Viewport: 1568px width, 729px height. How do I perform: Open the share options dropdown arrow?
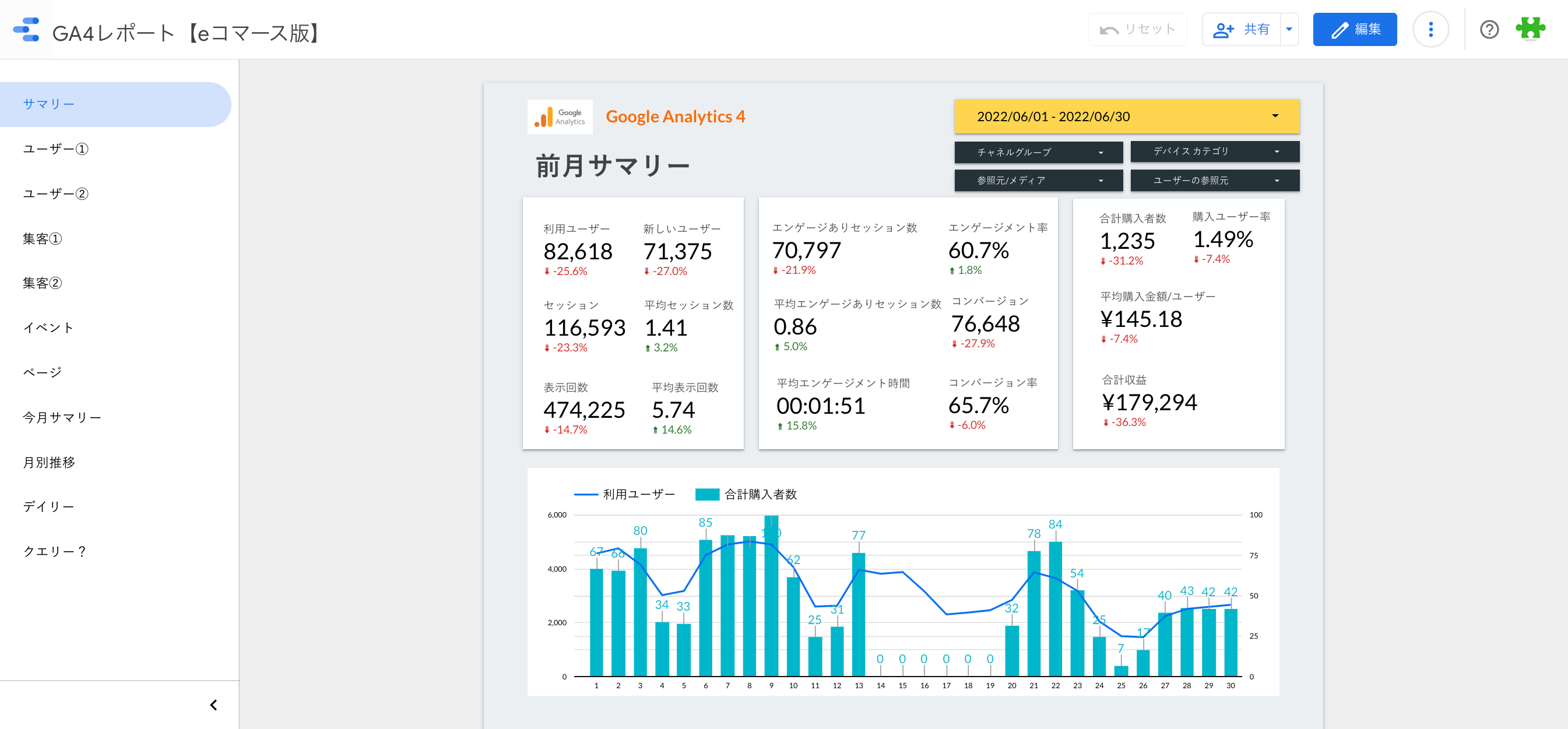point(1289,29)
